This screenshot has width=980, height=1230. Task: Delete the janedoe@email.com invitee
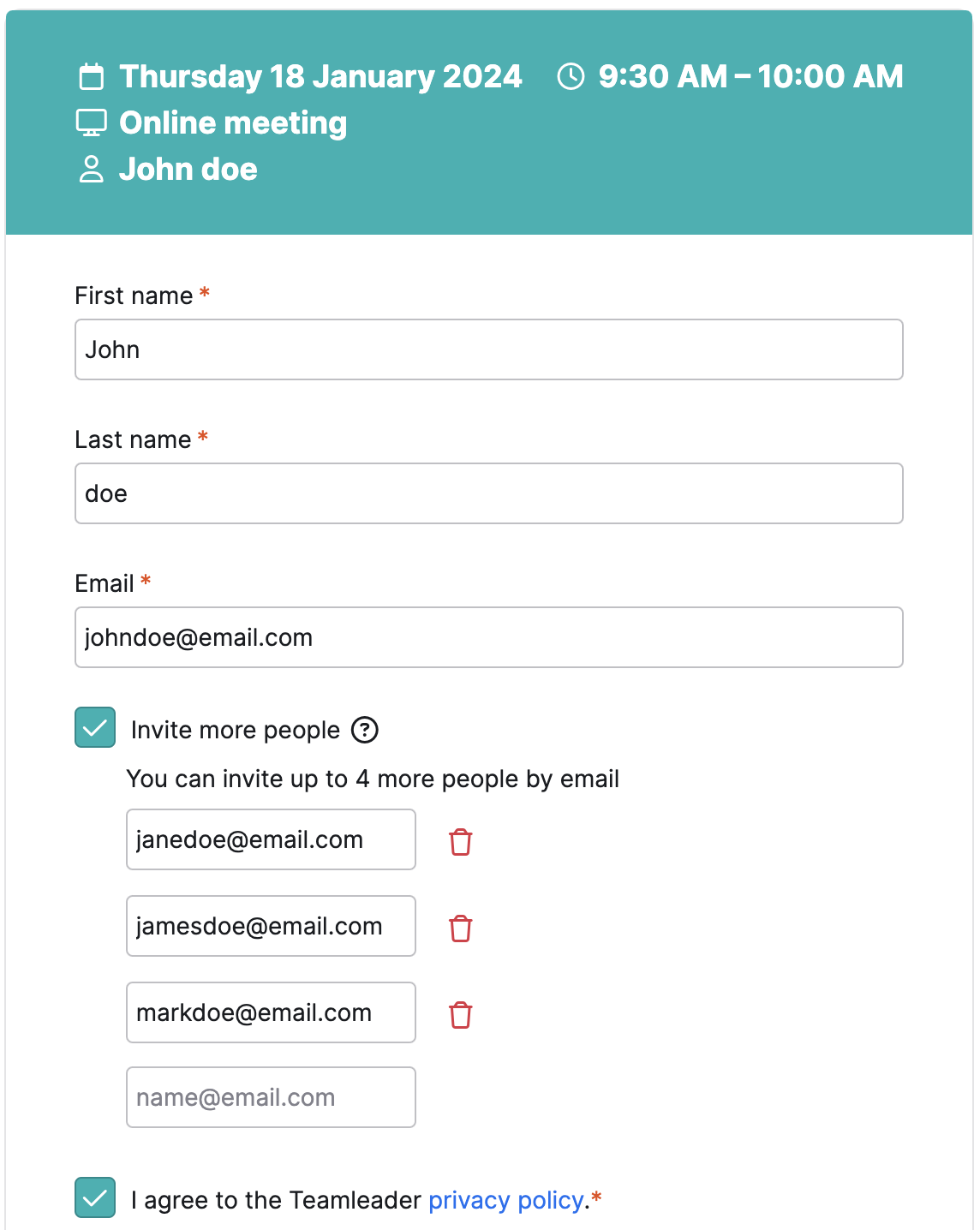click(461, 842)
